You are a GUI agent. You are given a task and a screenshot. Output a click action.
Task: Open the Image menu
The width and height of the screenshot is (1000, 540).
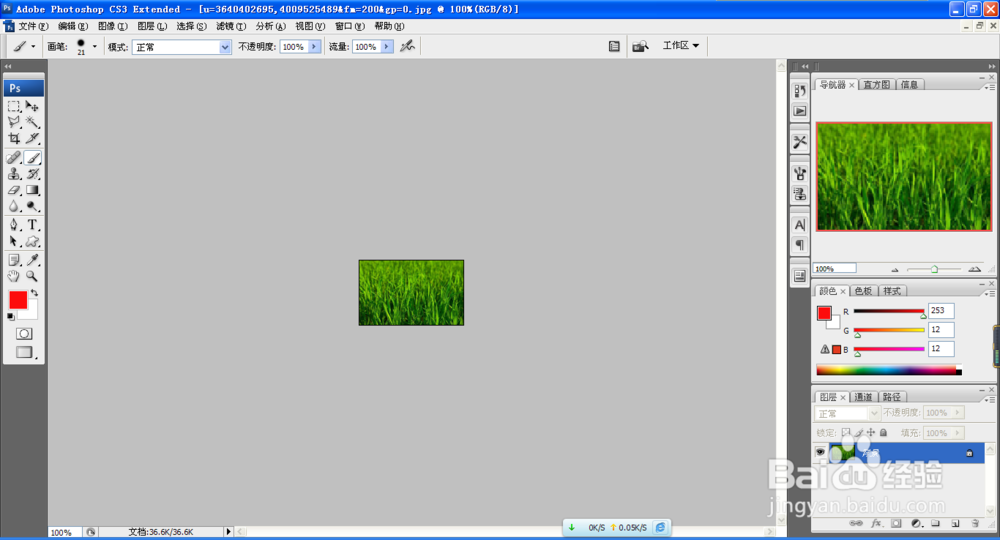(112, 26)
